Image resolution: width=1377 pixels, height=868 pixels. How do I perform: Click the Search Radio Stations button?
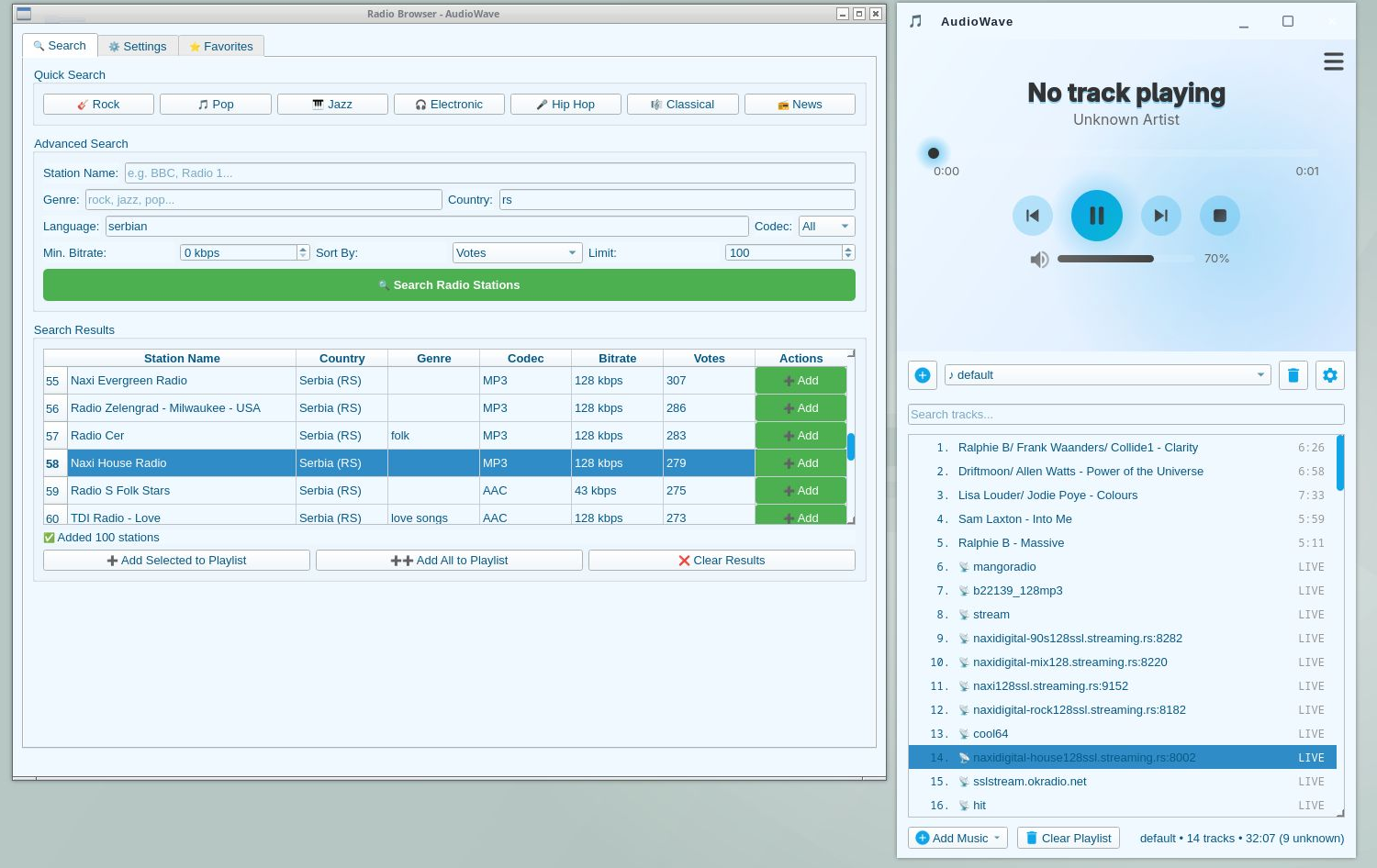[449, 285]
